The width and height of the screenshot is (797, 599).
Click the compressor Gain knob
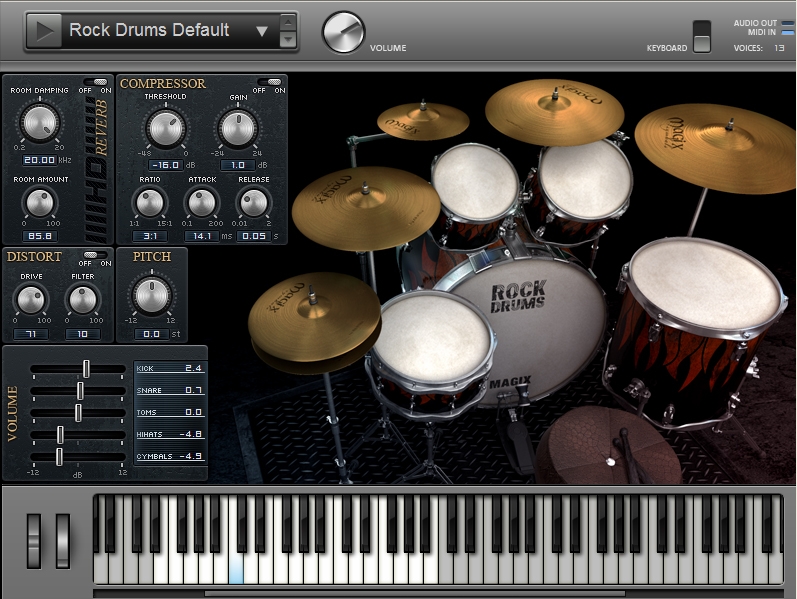(237, 128)
